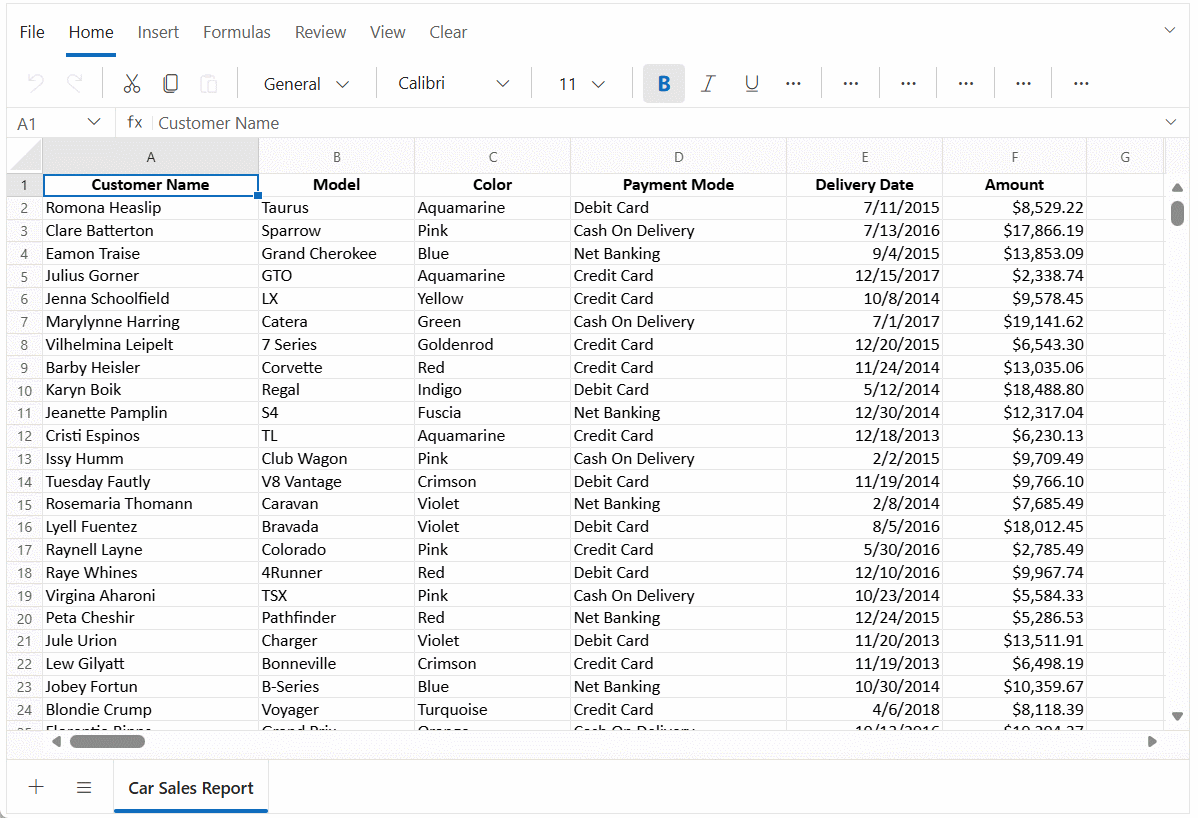Click the formula bar input
This screenshot has height=818, width=1198.
click(657, 123)
